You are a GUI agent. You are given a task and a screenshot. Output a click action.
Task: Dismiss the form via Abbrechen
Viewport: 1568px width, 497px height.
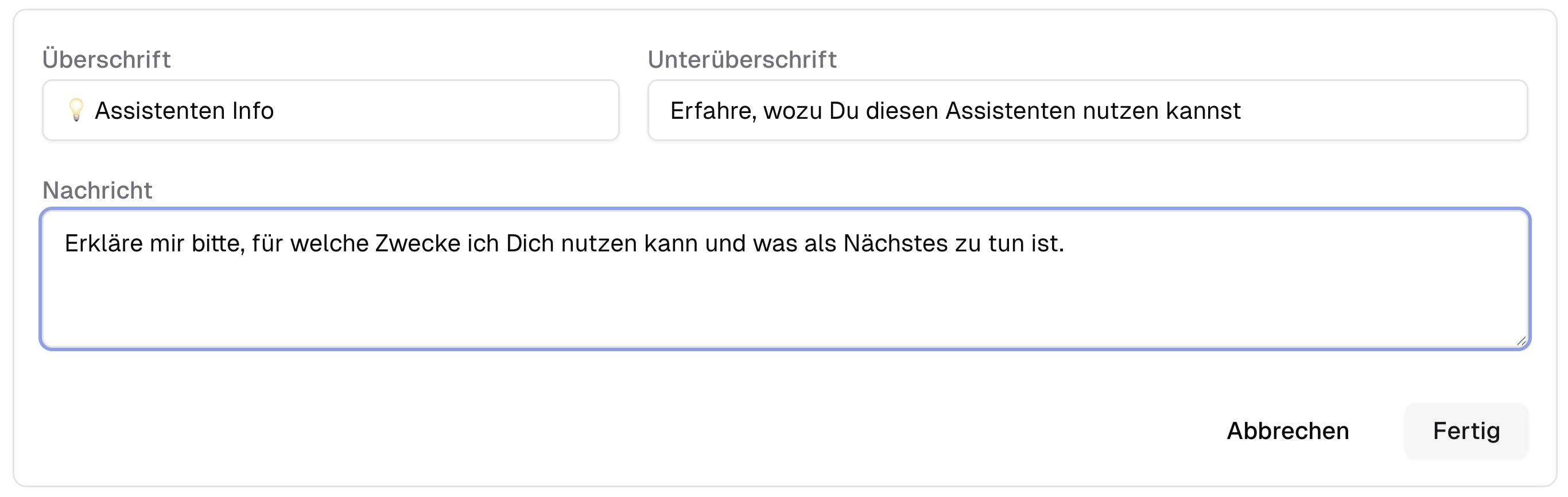tap(1288, 430)
